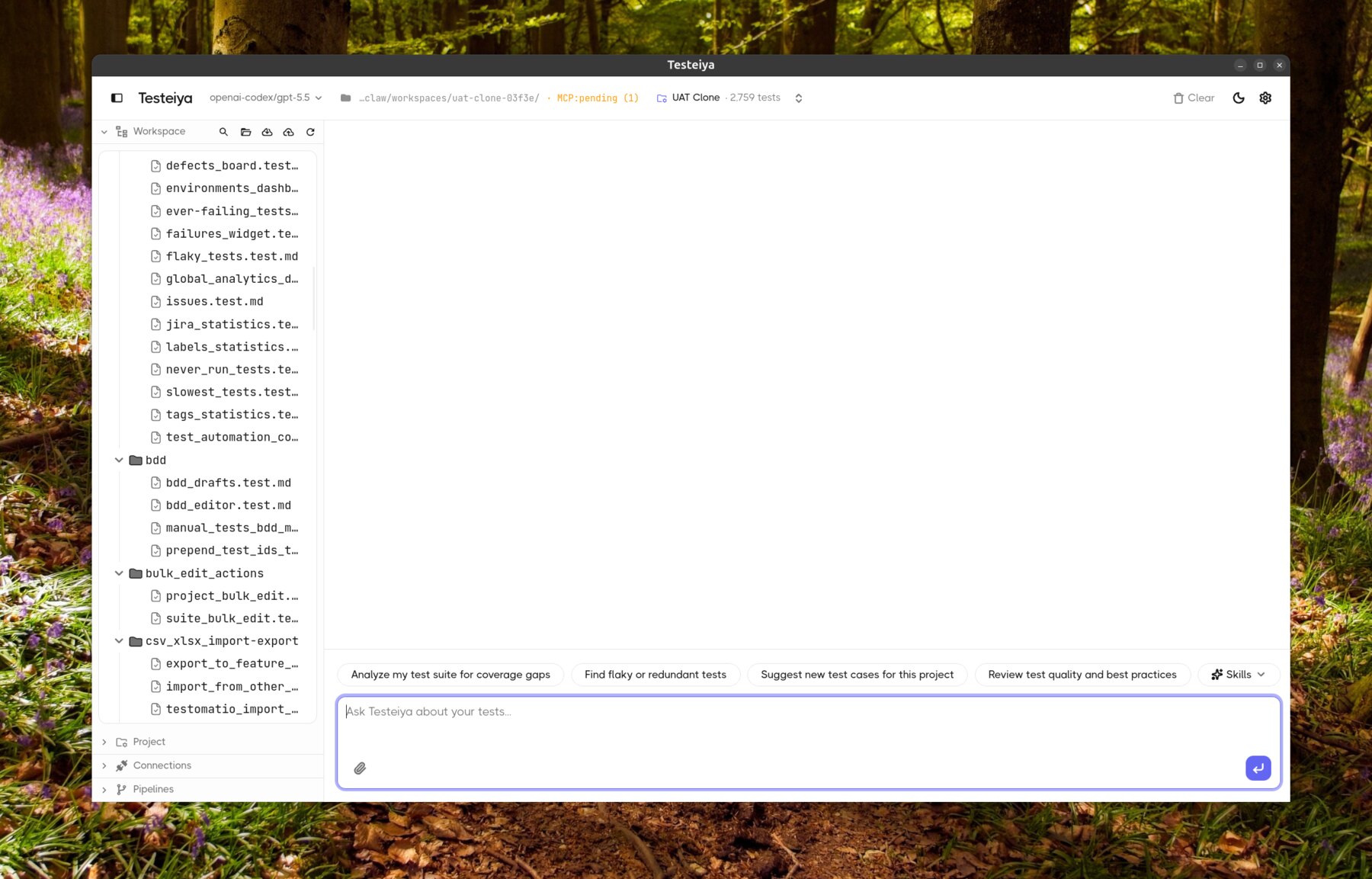1372x879 pixels.
Task: Open import_from_other_… file
Action: pos(224,686)
